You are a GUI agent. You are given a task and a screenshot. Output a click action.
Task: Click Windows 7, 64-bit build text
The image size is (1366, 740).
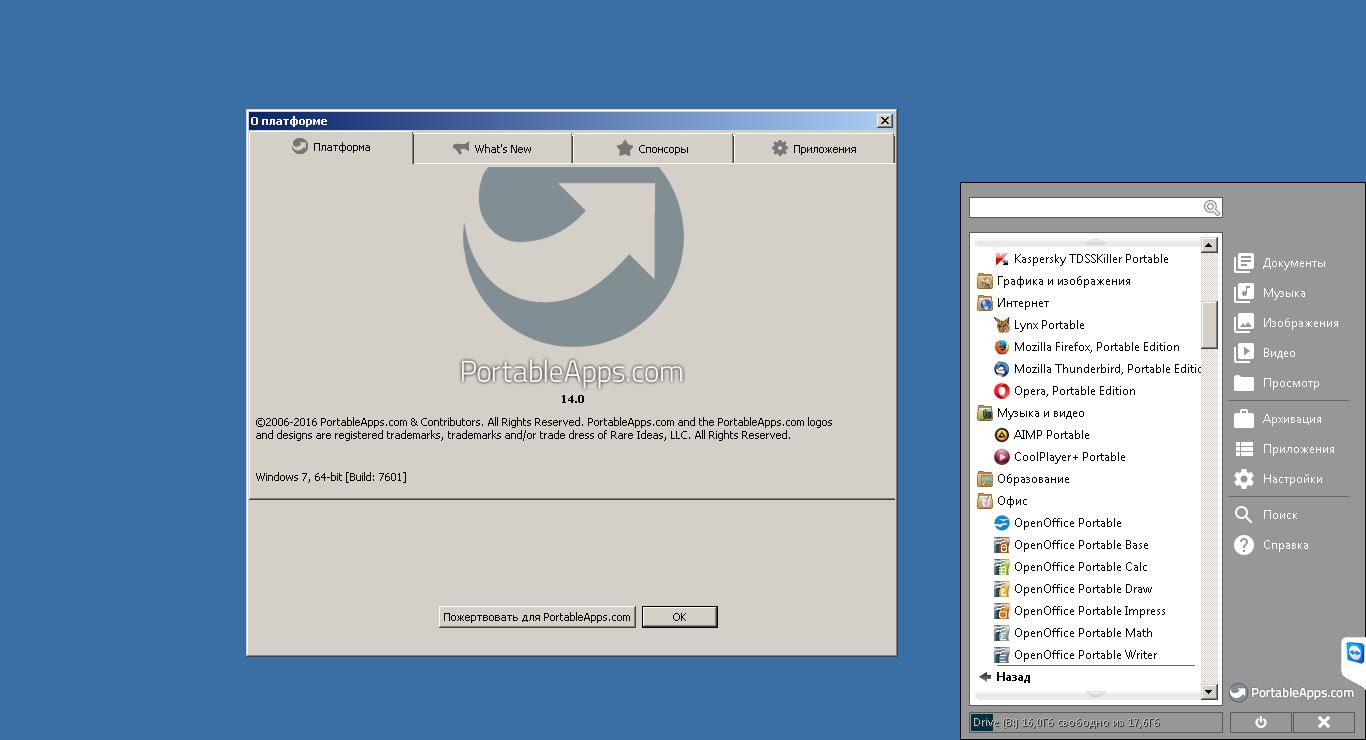331,477
